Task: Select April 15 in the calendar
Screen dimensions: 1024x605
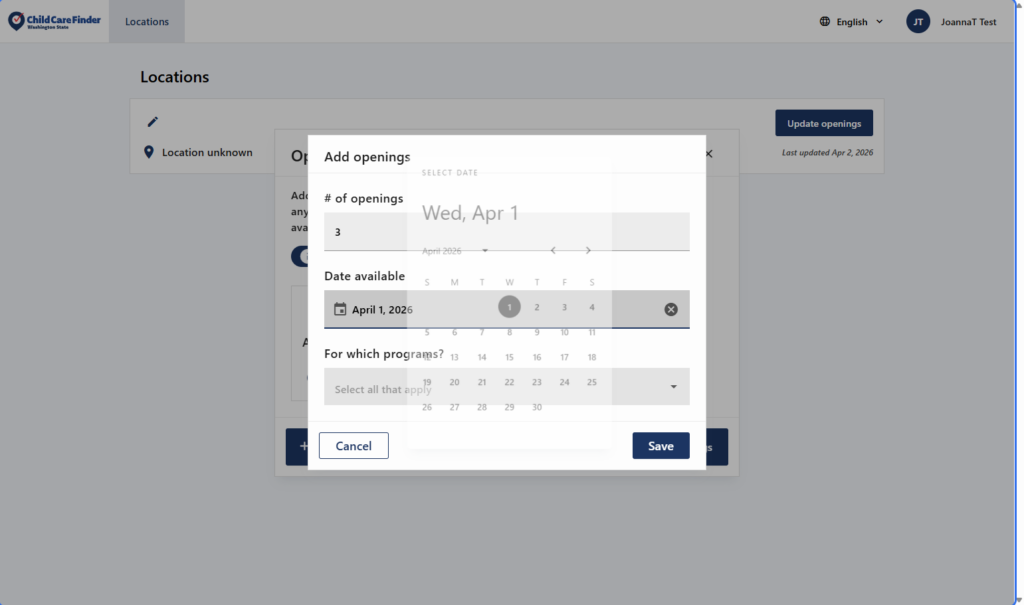Action: click(509, 357)
